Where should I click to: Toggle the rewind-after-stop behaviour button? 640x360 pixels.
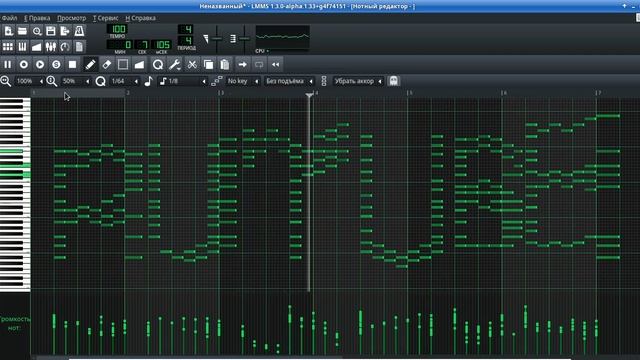(x=276, y=64)
